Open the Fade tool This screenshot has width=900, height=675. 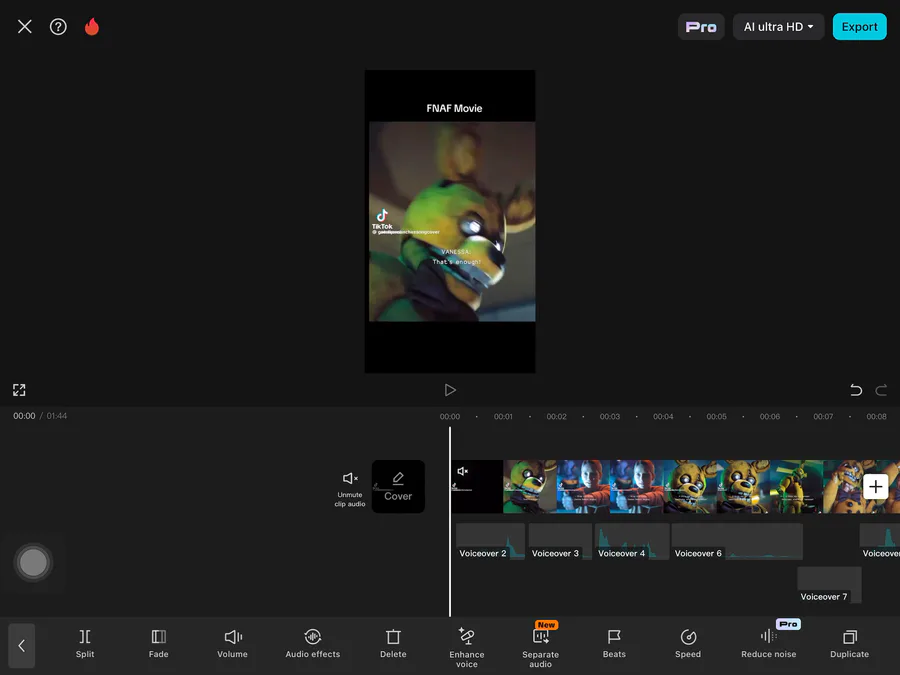point(158,644)
